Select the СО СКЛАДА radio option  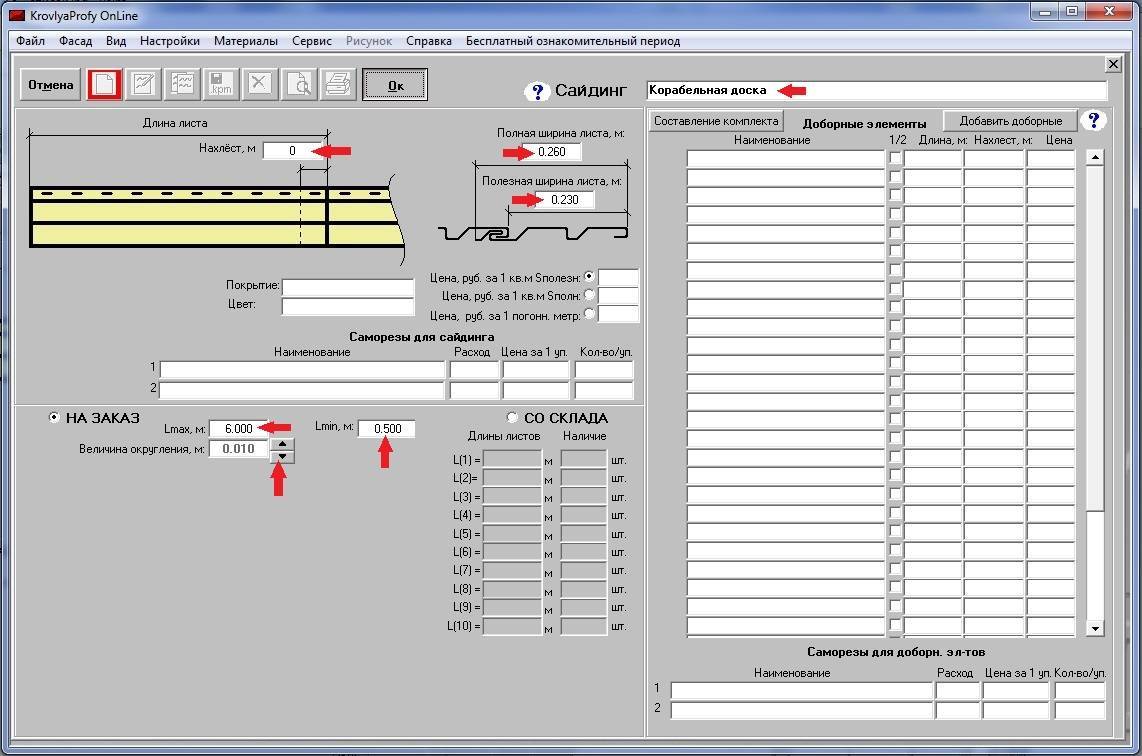(x=512, y=418)
